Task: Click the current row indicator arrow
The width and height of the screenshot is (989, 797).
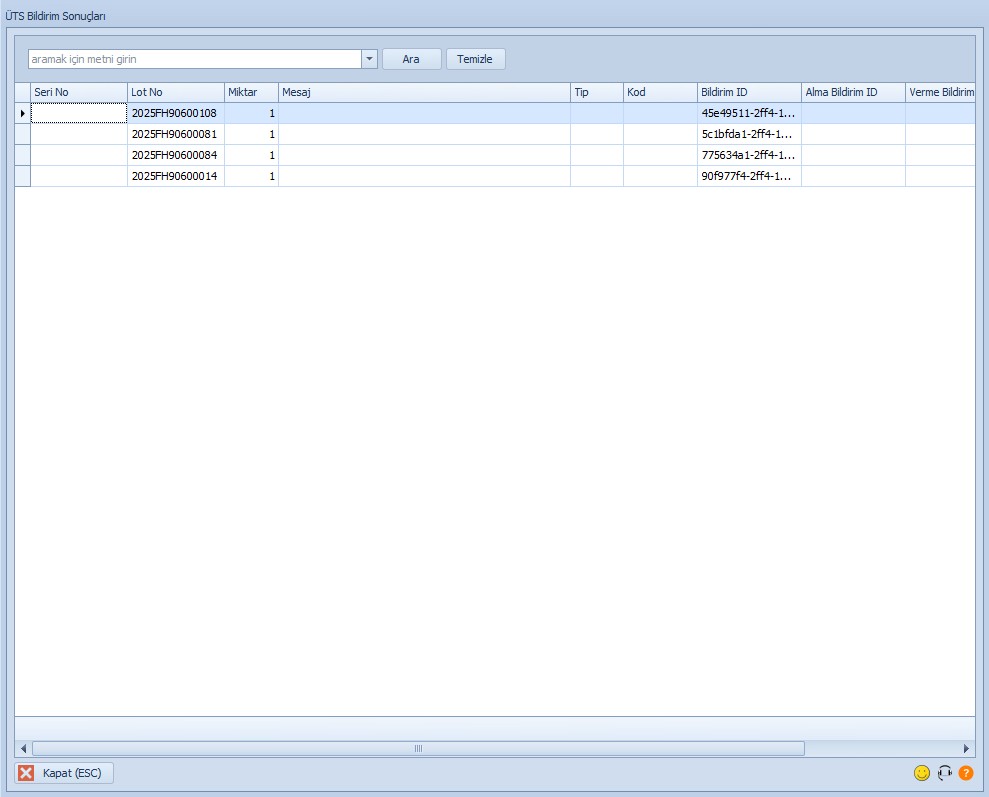Action: click(x=23, y=114)
